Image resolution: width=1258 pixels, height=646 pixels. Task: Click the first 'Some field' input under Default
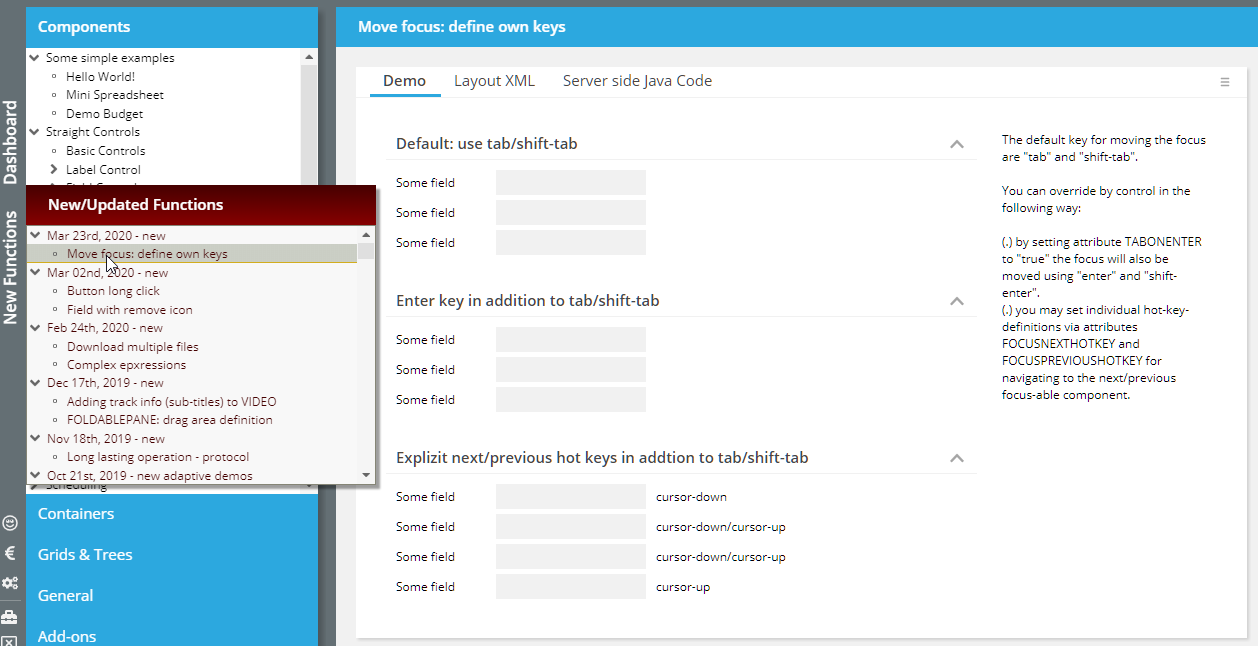pos(570,183)
